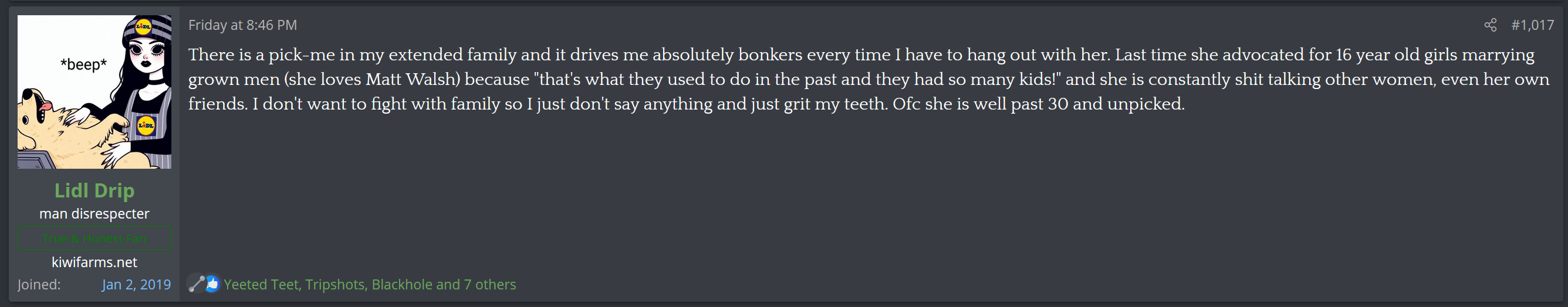This screenshot has height=307, width=1568.
Task: Click the "Friday at 8:46 PM" timestamp
Action: (x=242, y=25)
